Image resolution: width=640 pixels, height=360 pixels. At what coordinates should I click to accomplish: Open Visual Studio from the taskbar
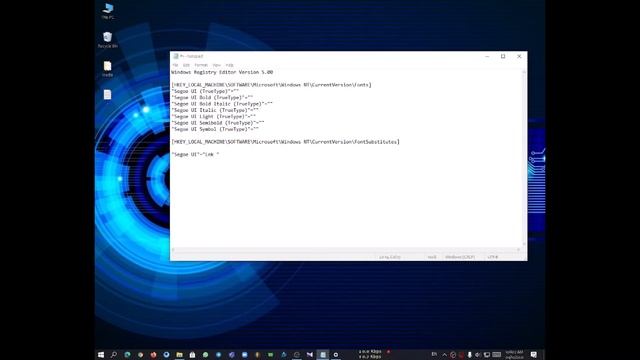[310, 355]
